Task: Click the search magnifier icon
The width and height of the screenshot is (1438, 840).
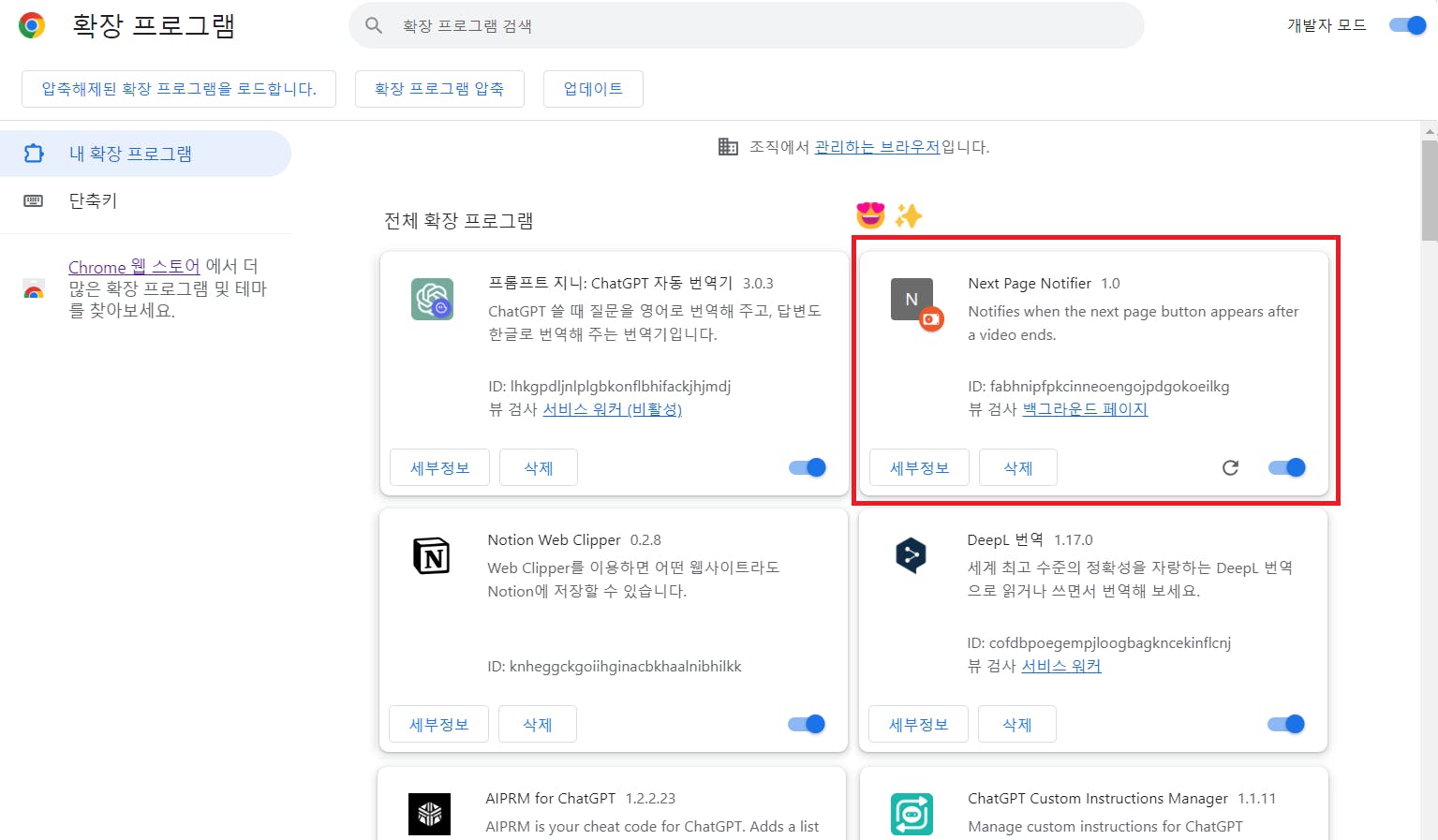Action: pyautogui.click(x=374, y=25)
